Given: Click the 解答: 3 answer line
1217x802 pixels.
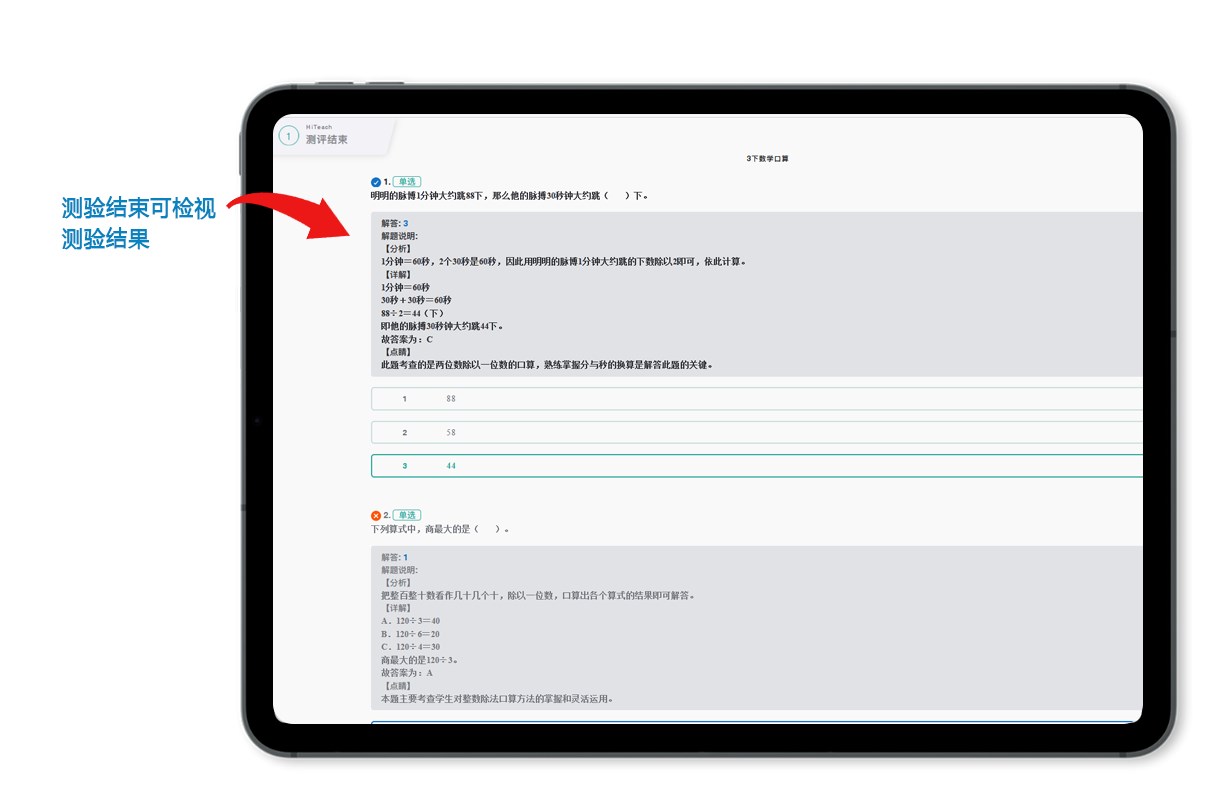Looking at the screenshot, I should (x=394, y=223).
